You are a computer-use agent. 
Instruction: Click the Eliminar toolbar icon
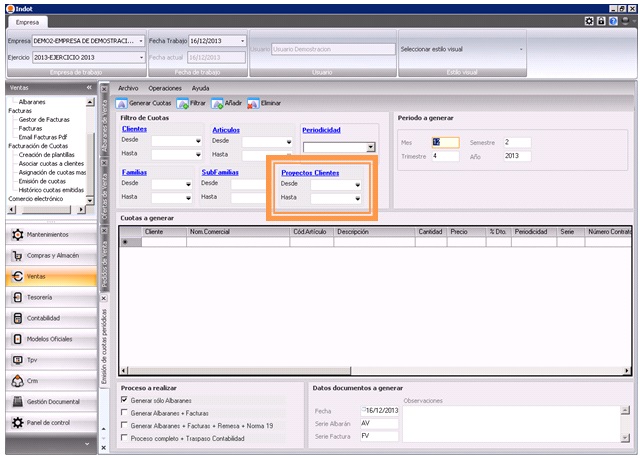point(253,103)
